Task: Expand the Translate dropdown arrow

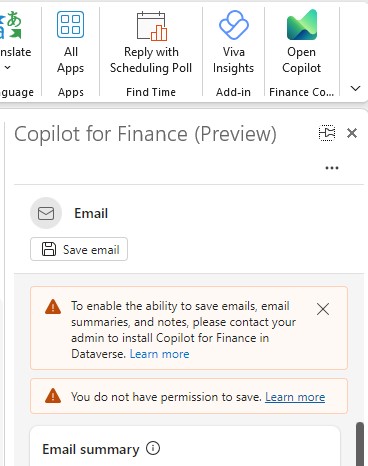Action: (8, 68)
